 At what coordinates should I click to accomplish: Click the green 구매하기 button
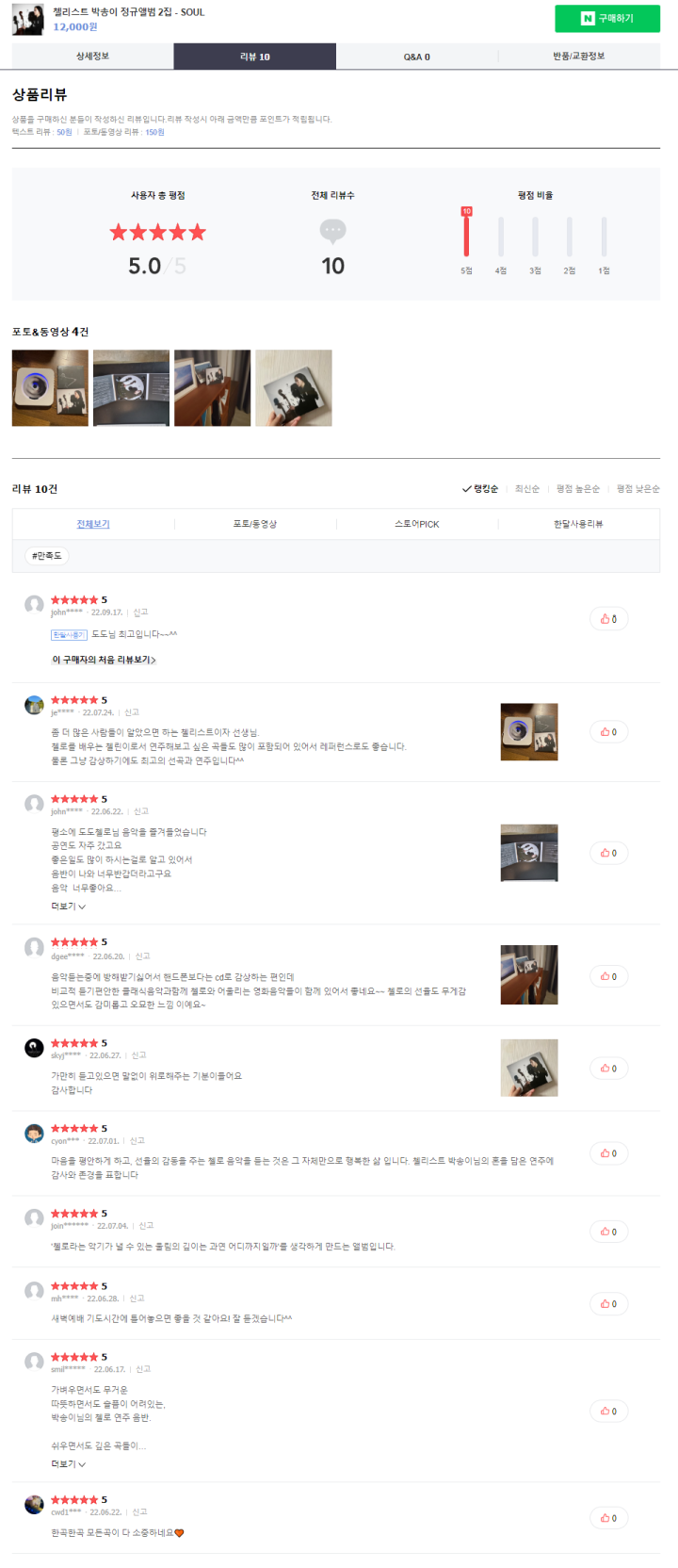coord(606,19)
